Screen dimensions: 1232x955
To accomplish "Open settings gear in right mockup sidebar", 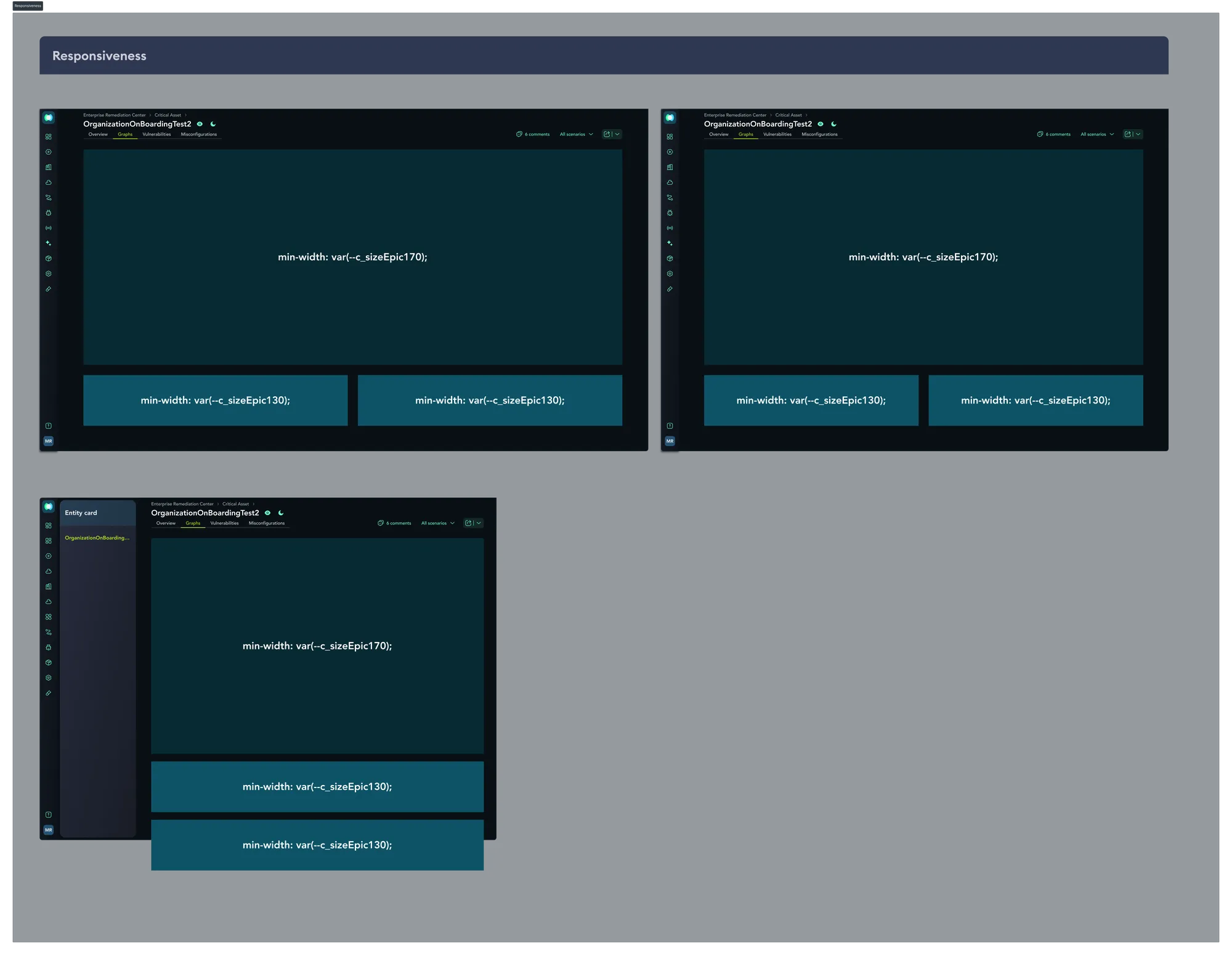I will (670, 274).
